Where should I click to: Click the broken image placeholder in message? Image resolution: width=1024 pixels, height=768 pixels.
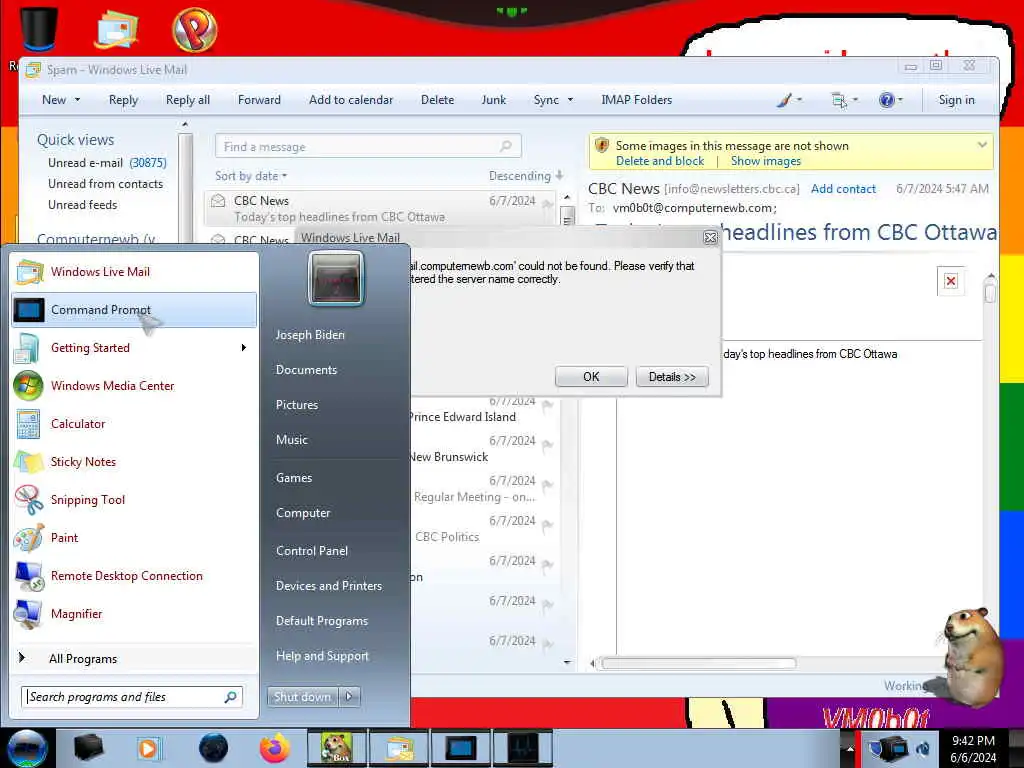pyautogui.click(x=951, y=281)
